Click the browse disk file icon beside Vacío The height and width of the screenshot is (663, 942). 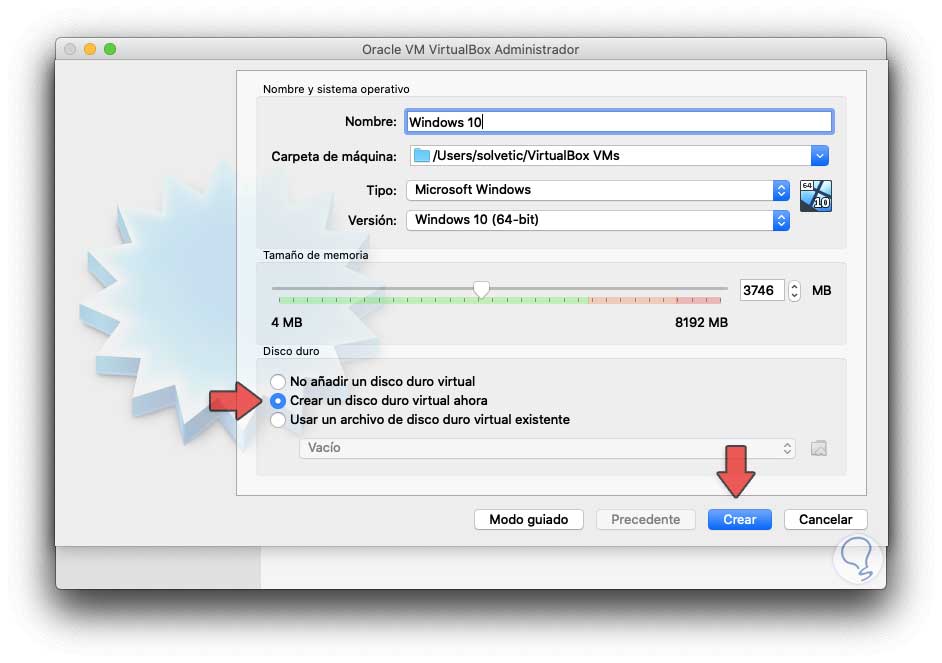pyautogui.click(x=818, y=448)
